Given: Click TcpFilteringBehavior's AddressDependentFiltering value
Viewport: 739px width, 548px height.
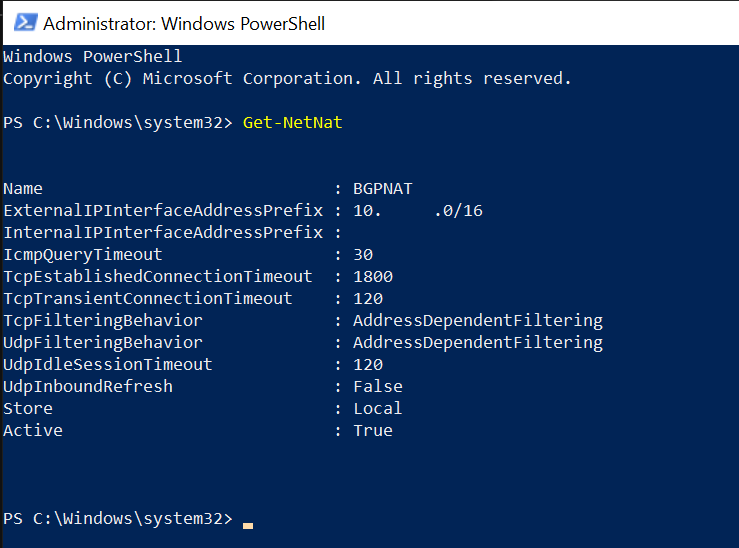Looking at the screenshot, I should (x=478, y=320).
